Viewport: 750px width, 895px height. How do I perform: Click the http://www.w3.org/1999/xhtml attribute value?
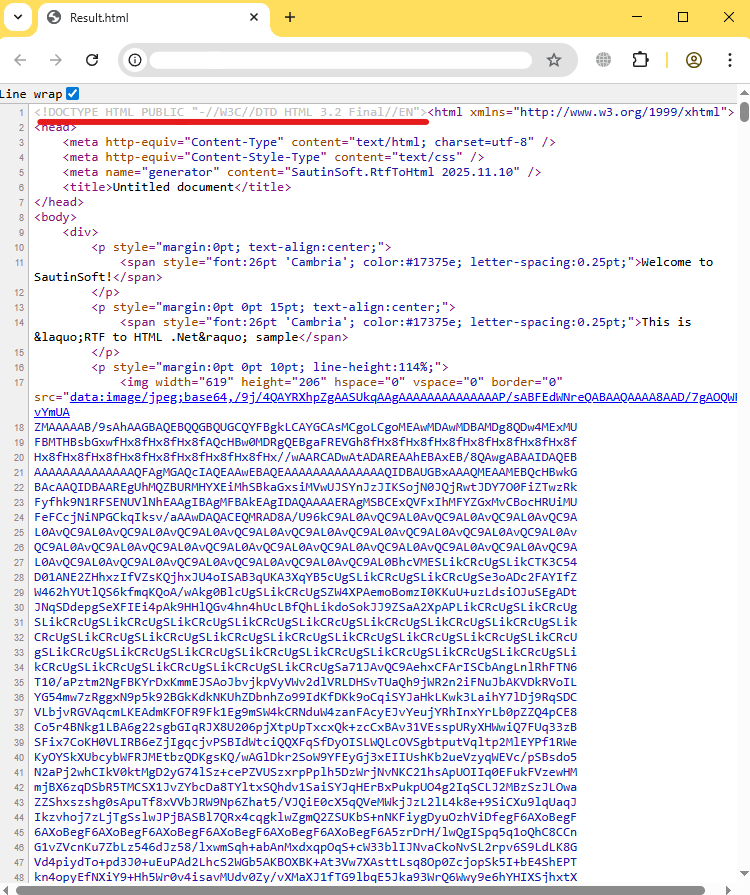620,112
